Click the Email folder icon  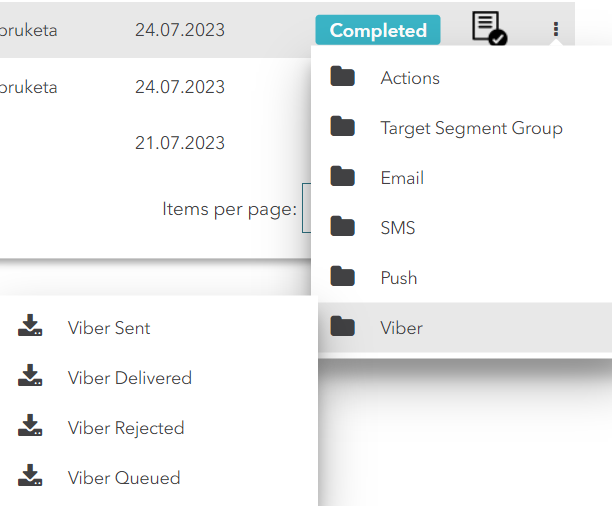343,177
